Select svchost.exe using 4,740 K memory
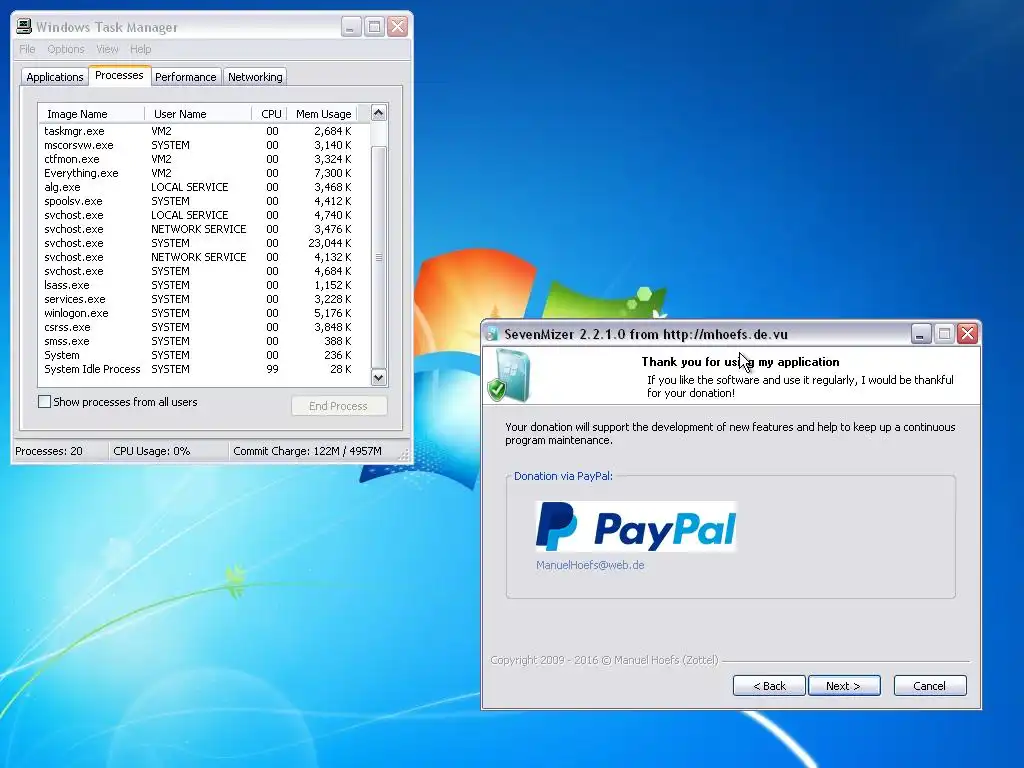This screenshot has width=1024, height=768. pyautogui.click(x=204, y=215)
